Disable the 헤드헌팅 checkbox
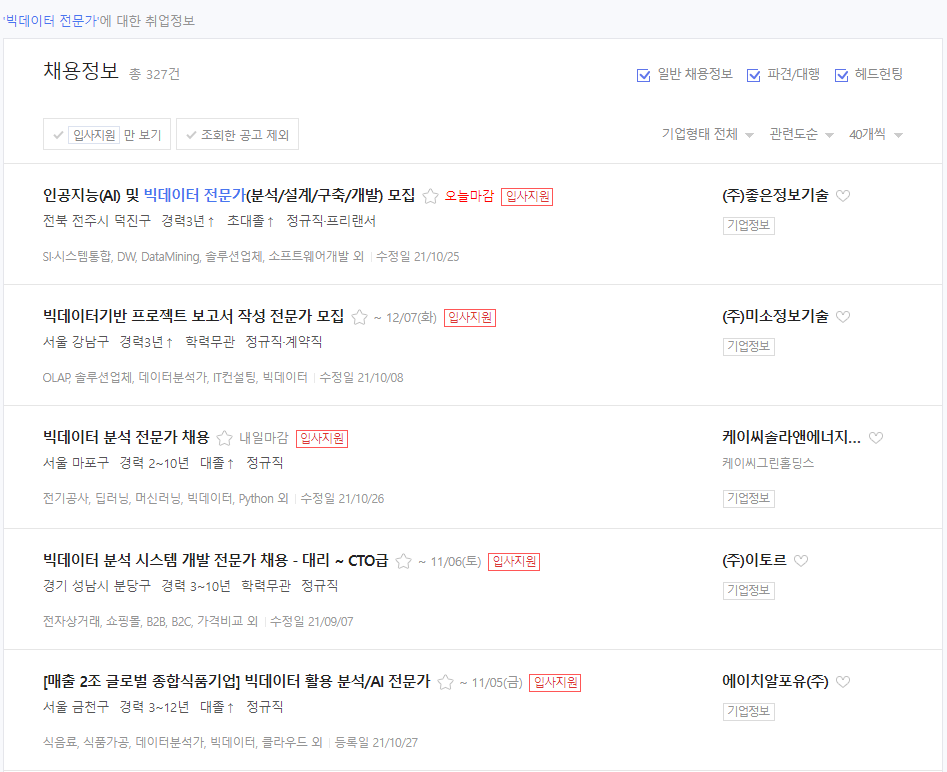947x772 pixels. pos(842,74)
